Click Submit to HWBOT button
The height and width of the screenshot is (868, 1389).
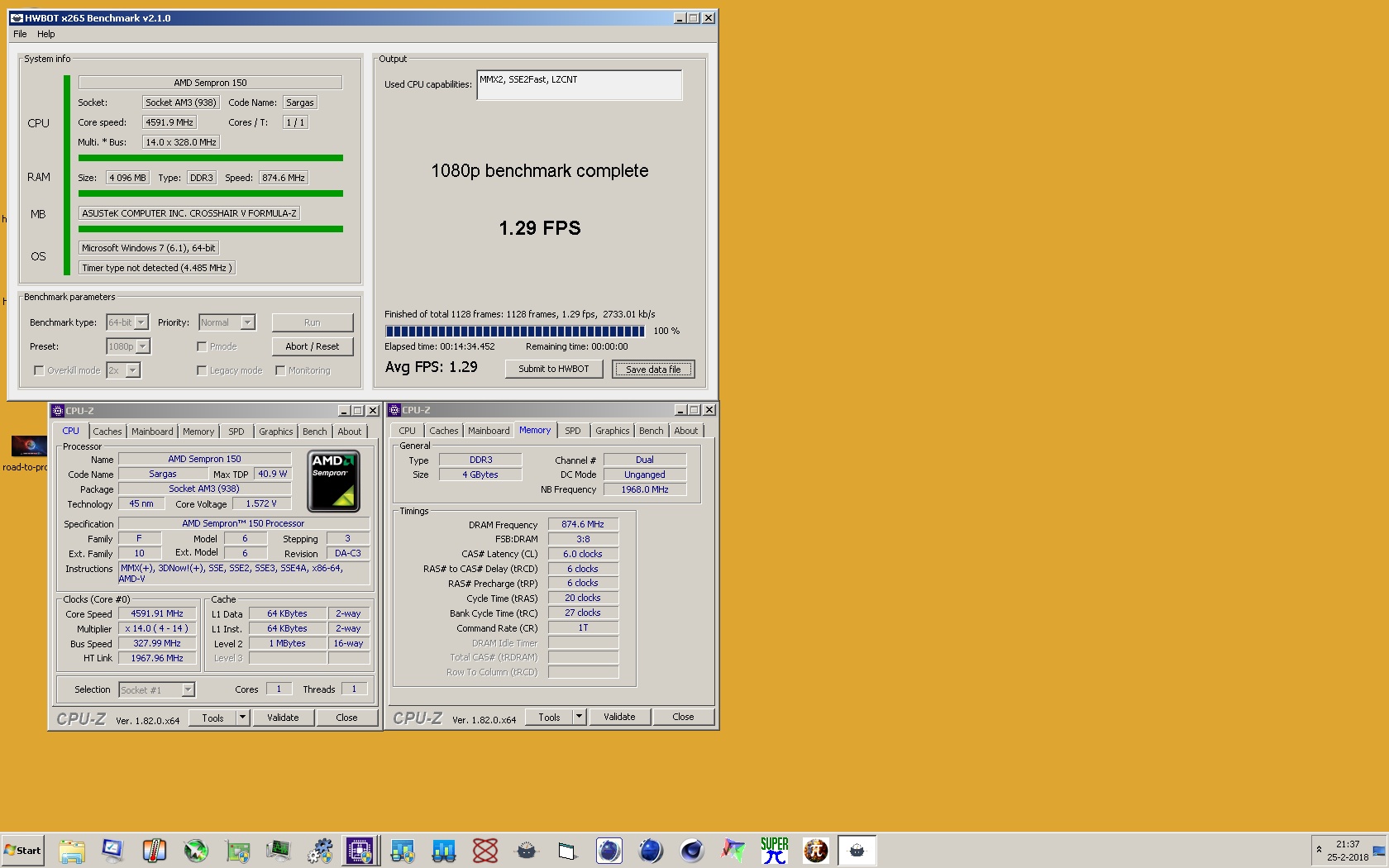point(554,369)
